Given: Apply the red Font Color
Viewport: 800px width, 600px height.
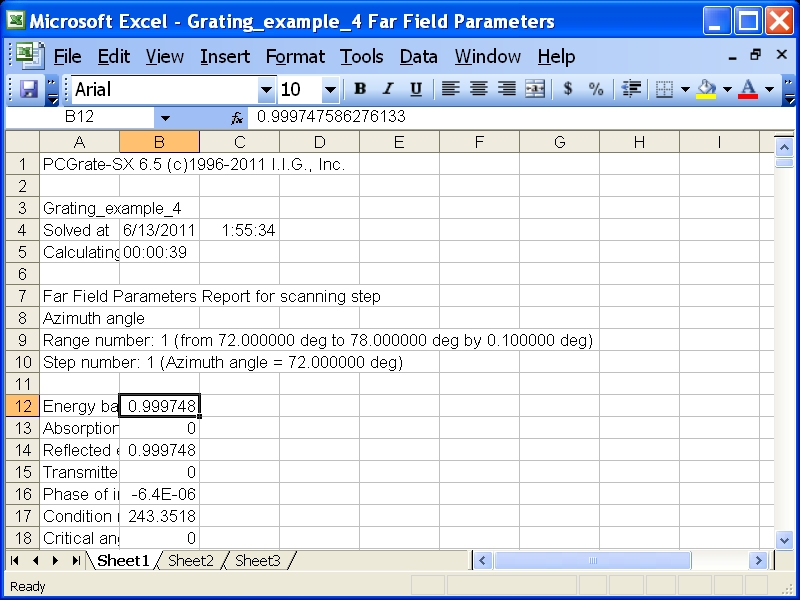Looking at the screenshot, I should 748,90.
